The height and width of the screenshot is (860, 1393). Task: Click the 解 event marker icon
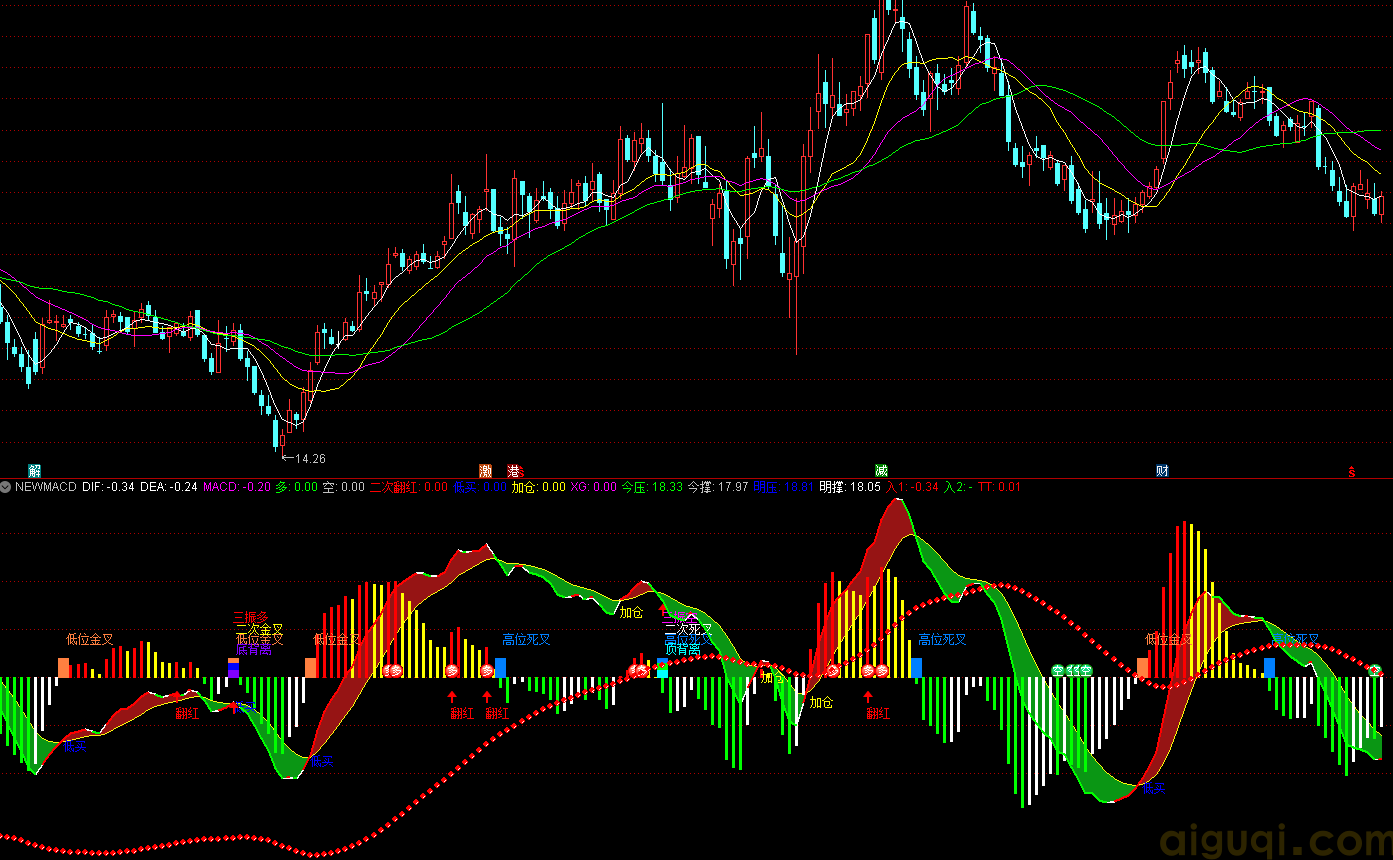point(35,471)
